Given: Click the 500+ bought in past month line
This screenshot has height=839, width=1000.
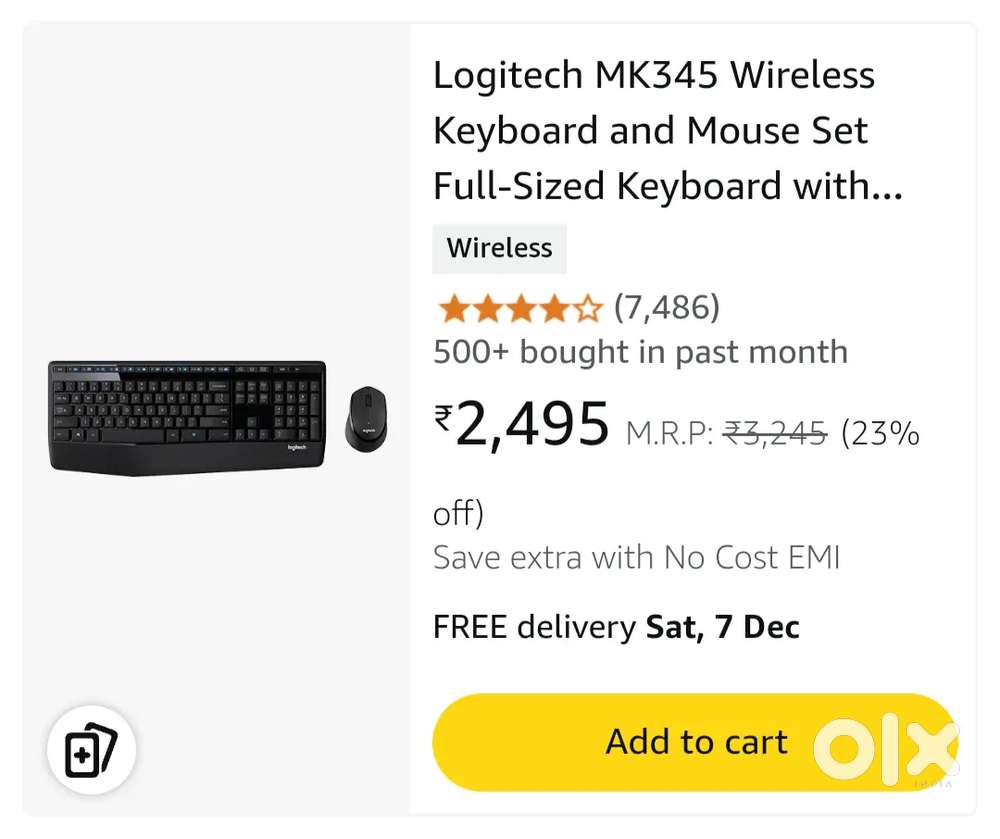Looking at the screenshot, I should [x=640, y=352].
